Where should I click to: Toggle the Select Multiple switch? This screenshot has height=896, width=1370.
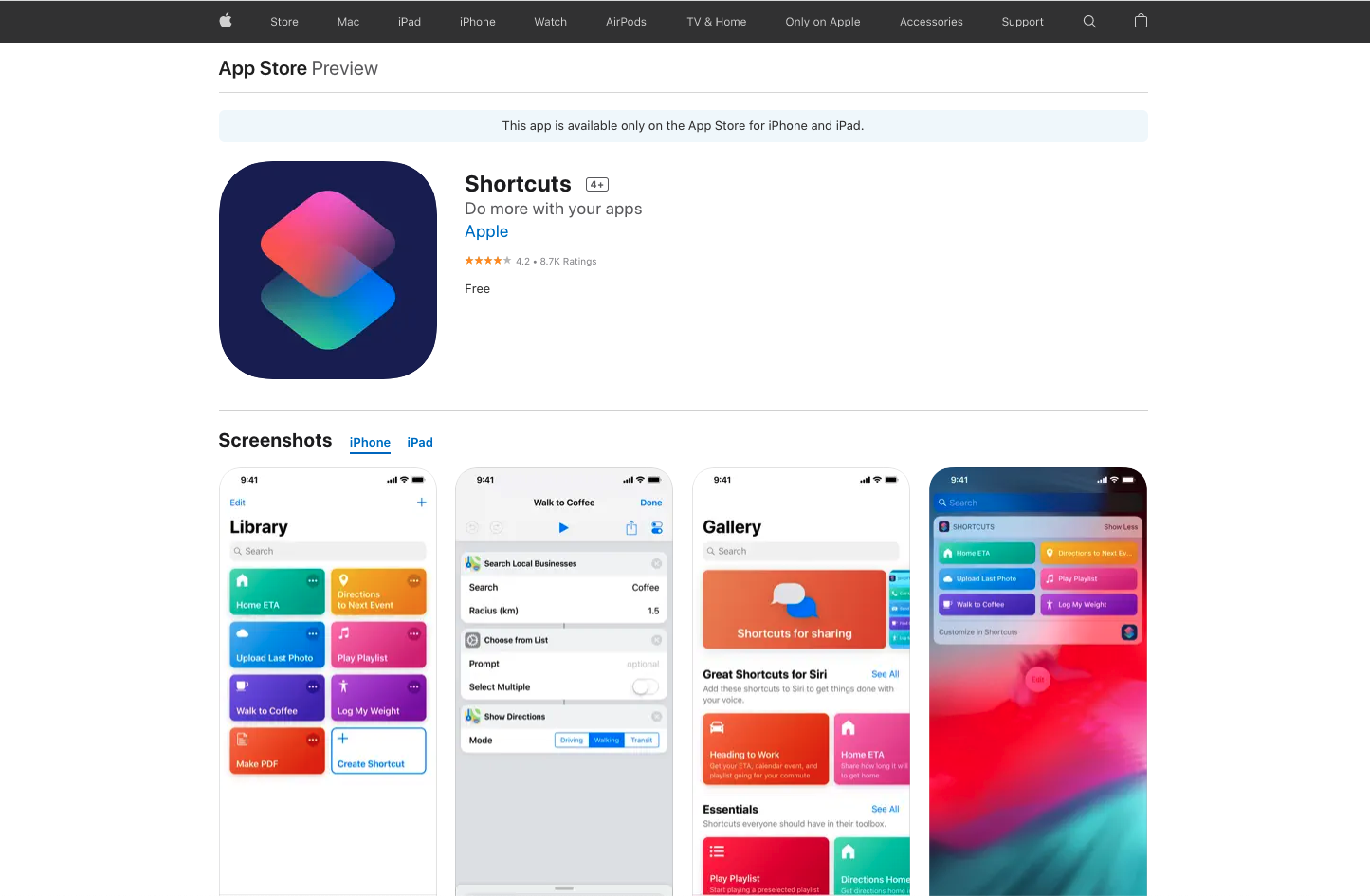[x=646, y=686]
